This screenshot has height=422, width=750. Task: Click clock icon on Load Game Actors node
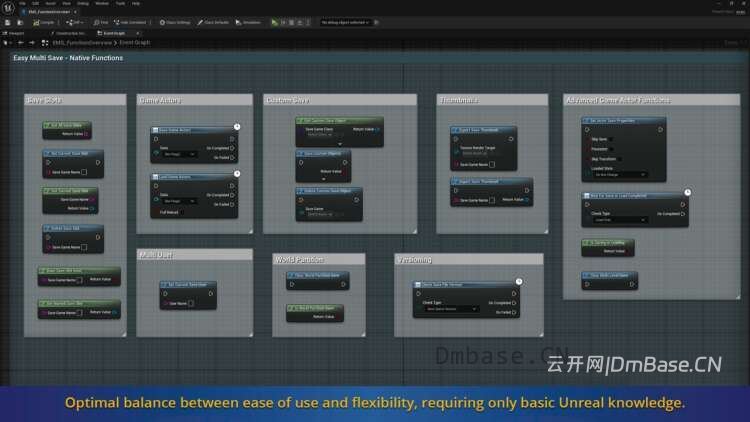coord(237,174)
